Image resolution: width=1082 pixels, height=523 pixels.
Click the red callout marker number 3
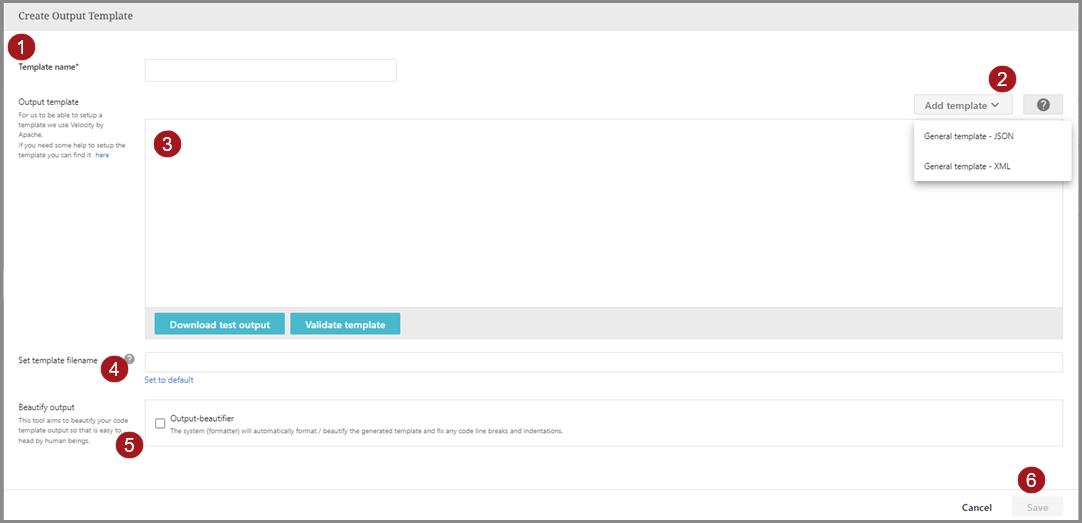tap(168, 143)
